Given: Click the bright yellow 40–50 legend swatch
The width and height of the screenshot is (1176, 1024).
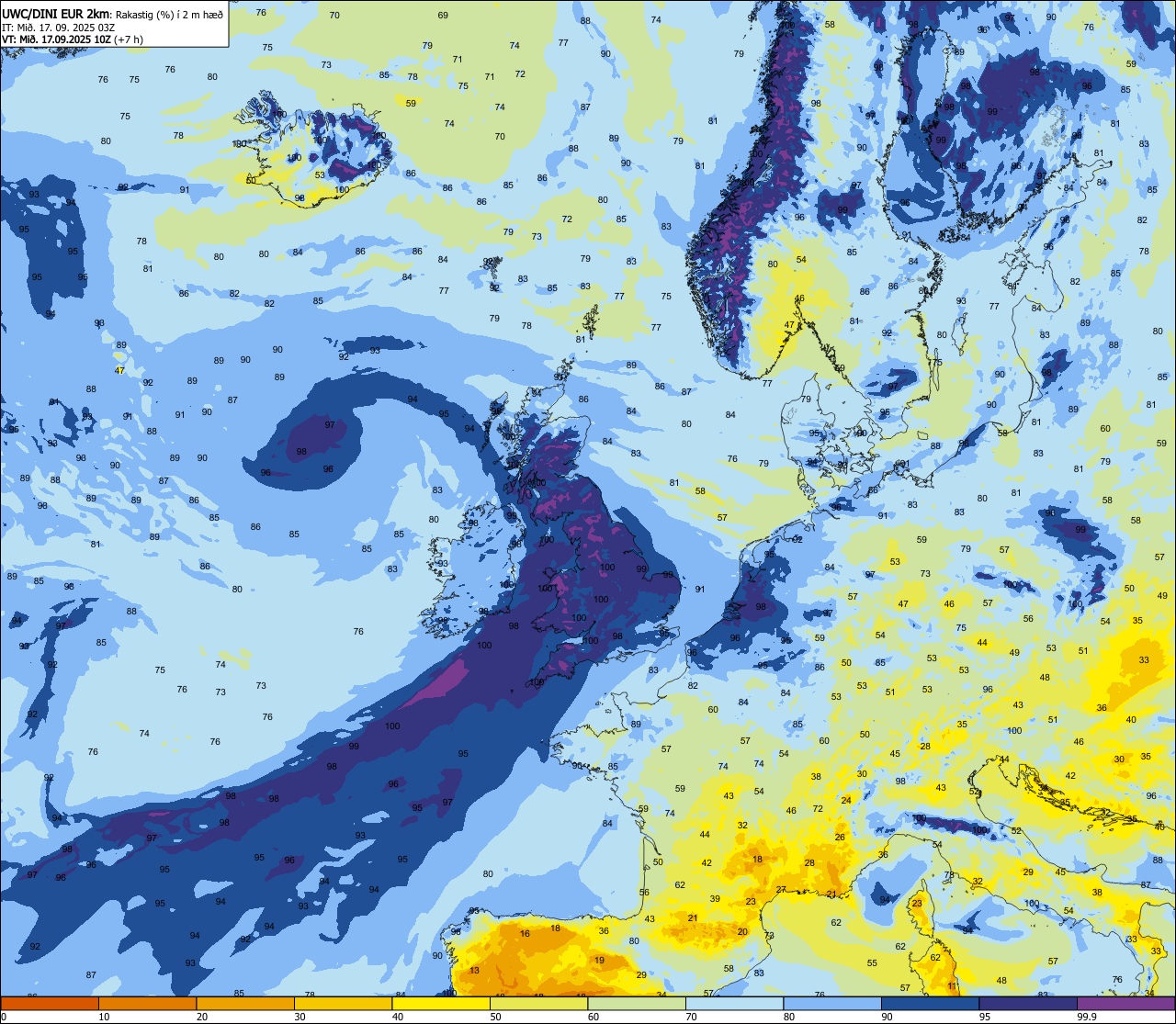Looking at the screenshot, I should point(441,1003).
